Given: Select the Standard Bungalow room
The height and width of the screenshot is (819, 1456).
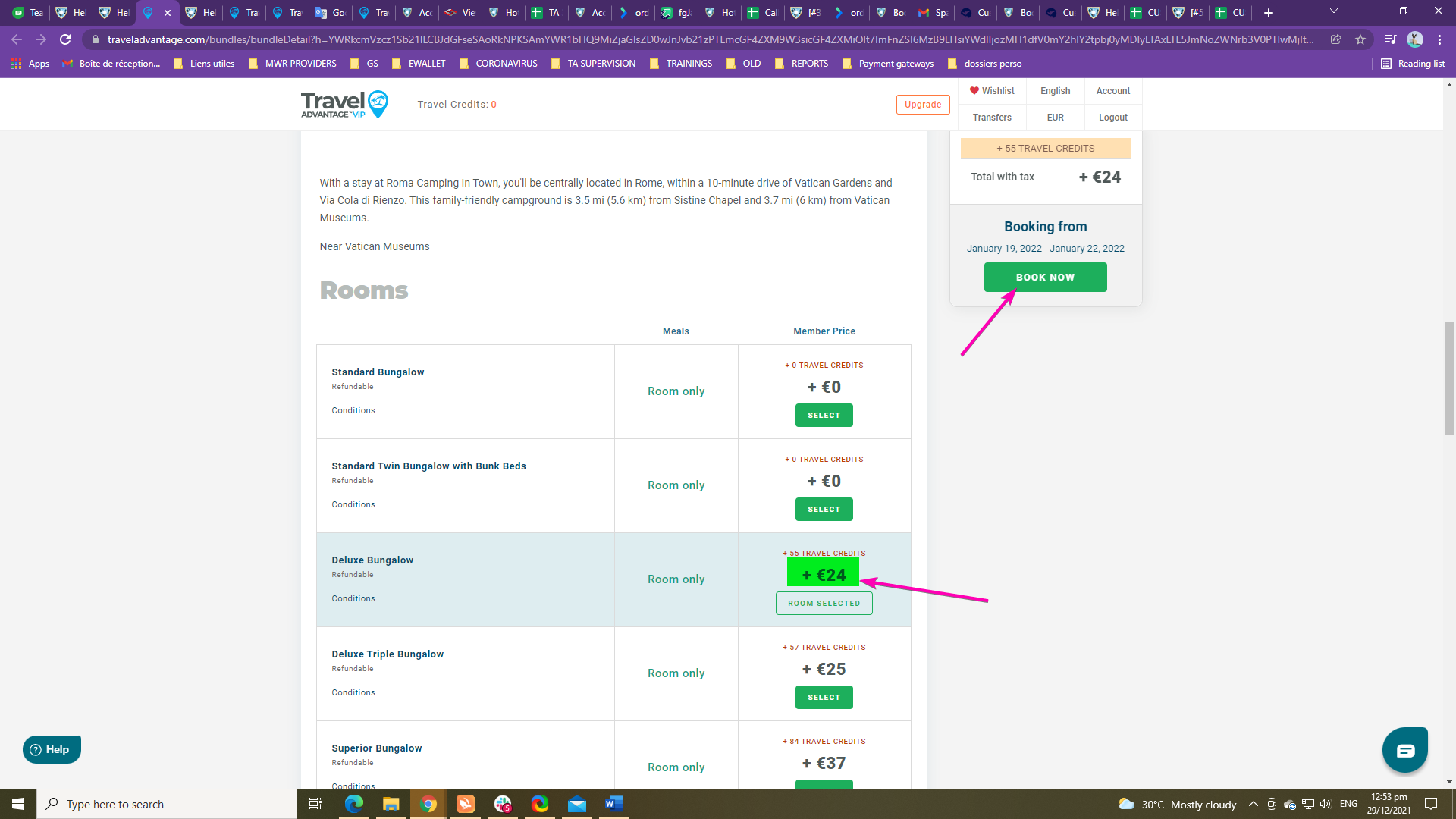Looking at the screenshot, I should [x=824, y=416].
